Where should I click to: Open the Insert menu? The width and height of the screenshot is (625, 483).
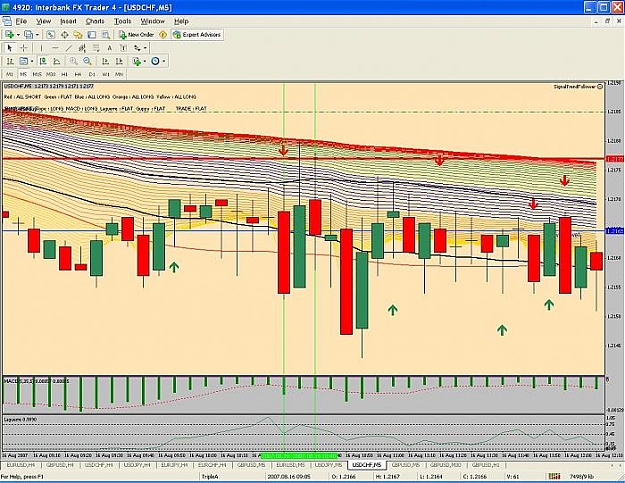[x=68, y=21]
